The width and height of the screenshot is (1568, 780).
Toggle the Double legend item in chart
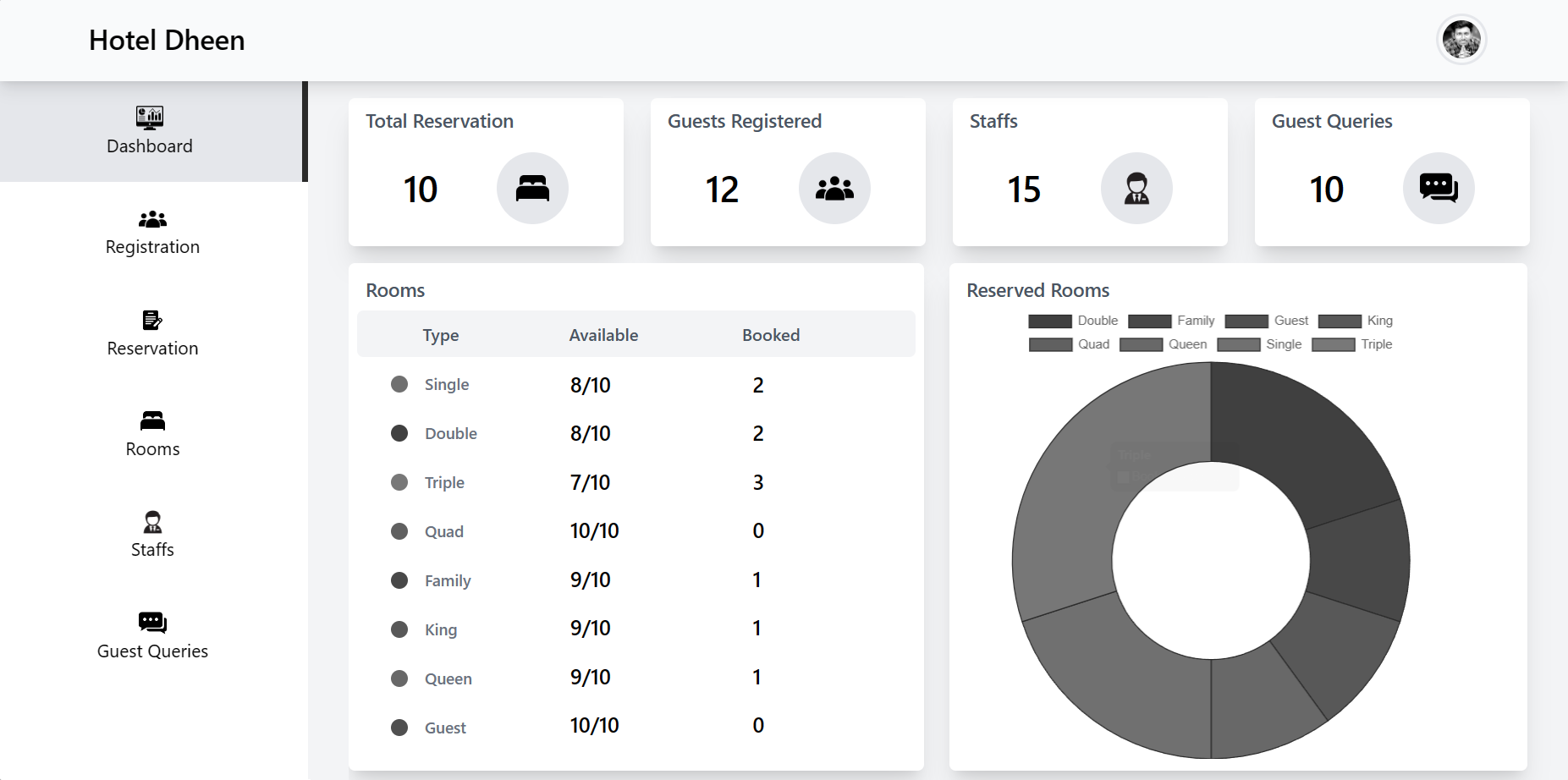pos(1073,321)
